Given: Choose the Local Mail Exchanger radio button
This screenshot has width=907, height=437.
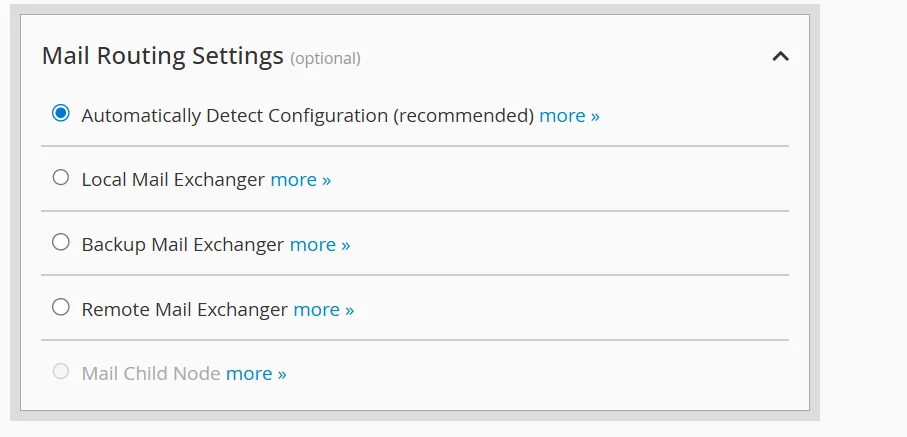Looking at the screenshot, I should tap(61, 178).
